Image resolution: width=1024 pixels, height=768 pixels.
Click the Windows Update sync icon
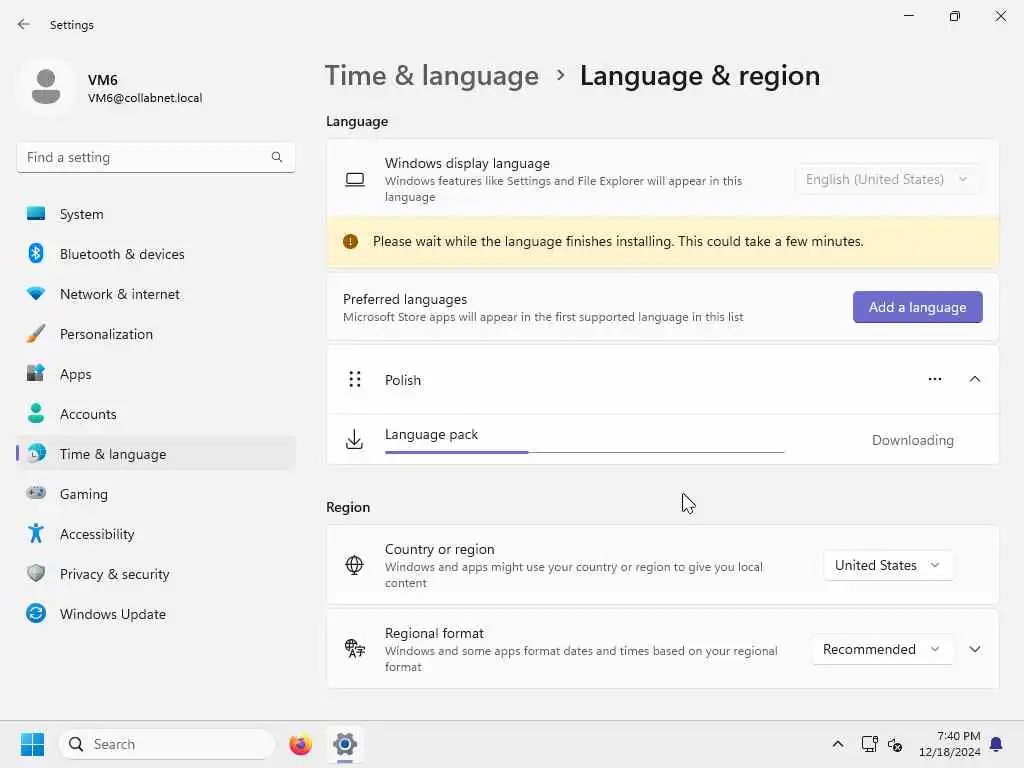click(36, 613)
